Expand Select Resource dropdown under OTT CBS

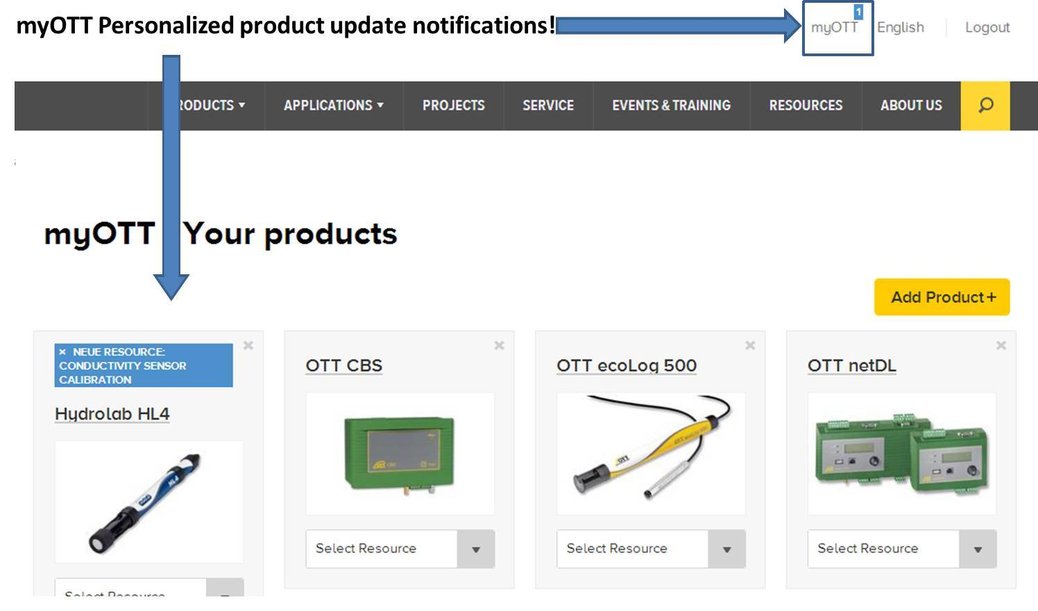click(476, 549)
